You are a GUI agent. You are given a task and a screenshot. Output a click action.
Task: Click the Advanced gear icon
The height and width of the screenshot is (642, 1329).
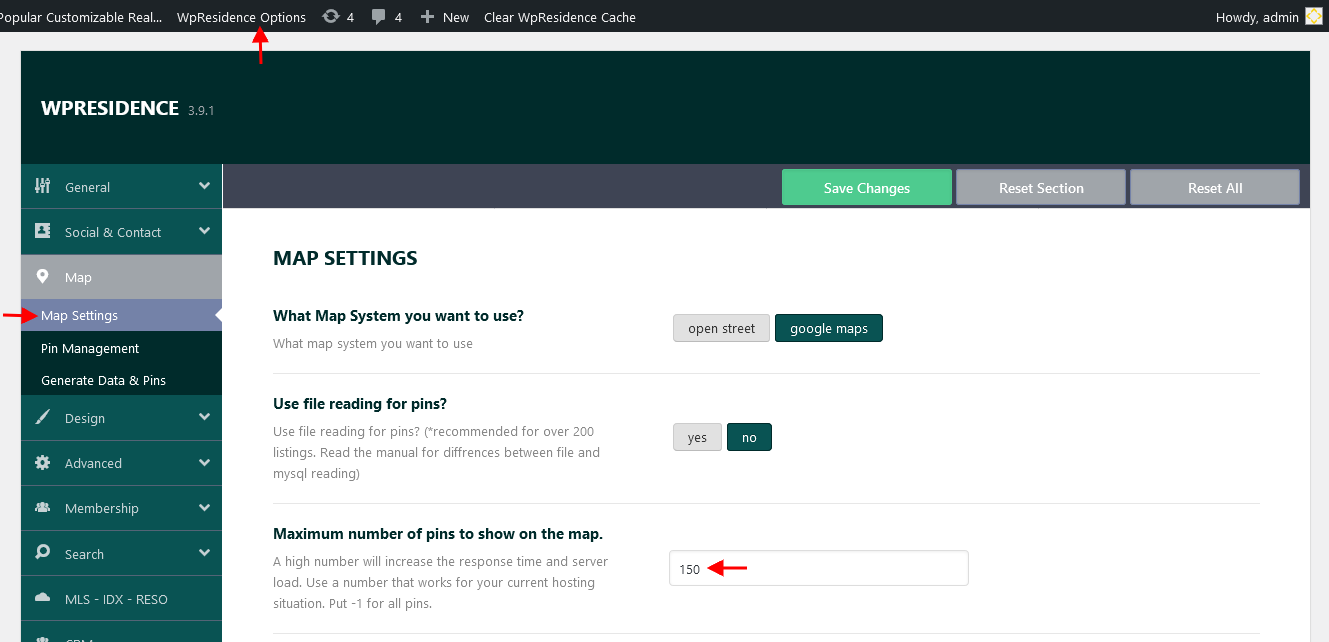(x=42, y=463)
